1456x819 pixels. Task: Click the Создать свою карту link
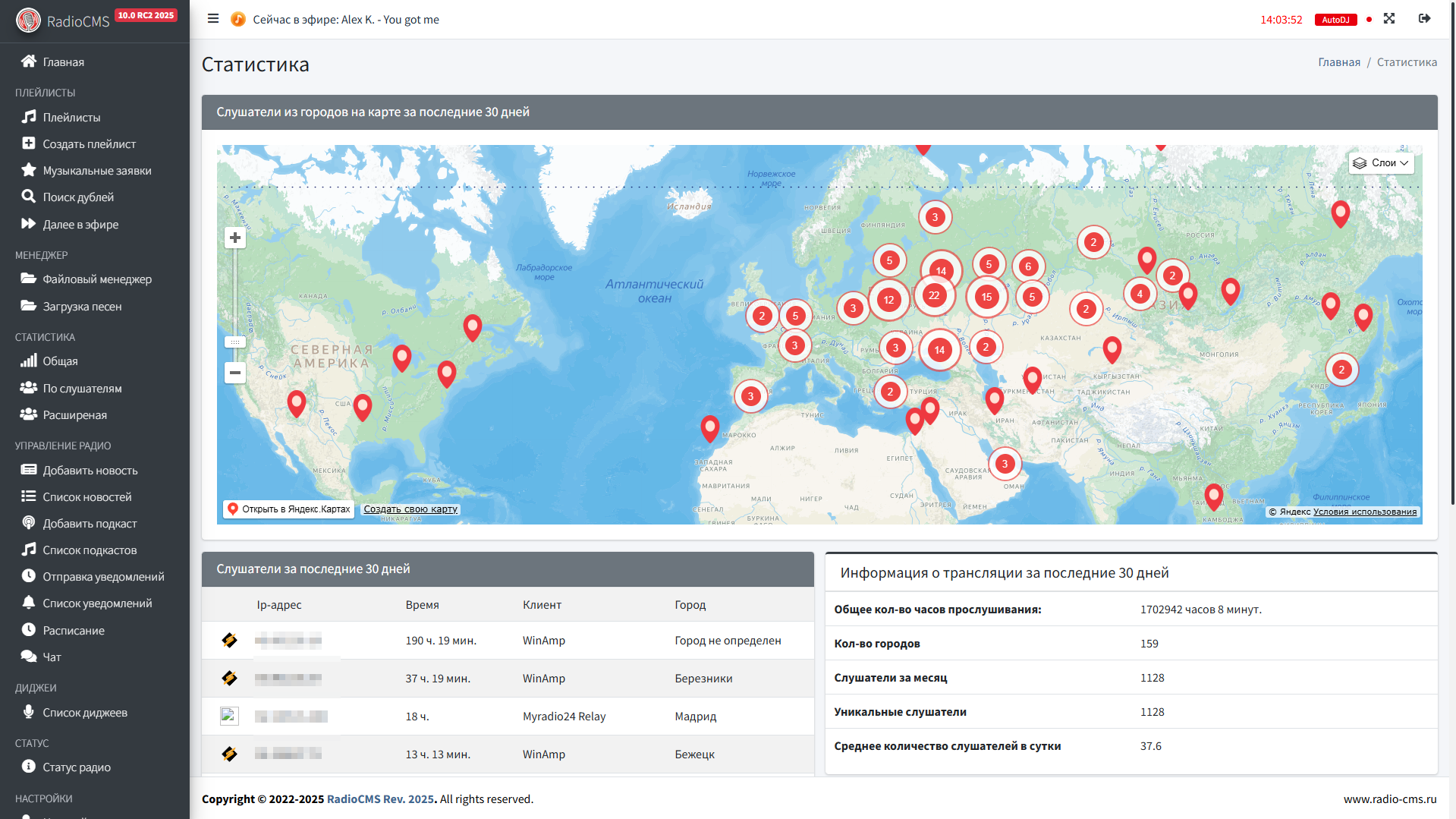click(410, 509)
